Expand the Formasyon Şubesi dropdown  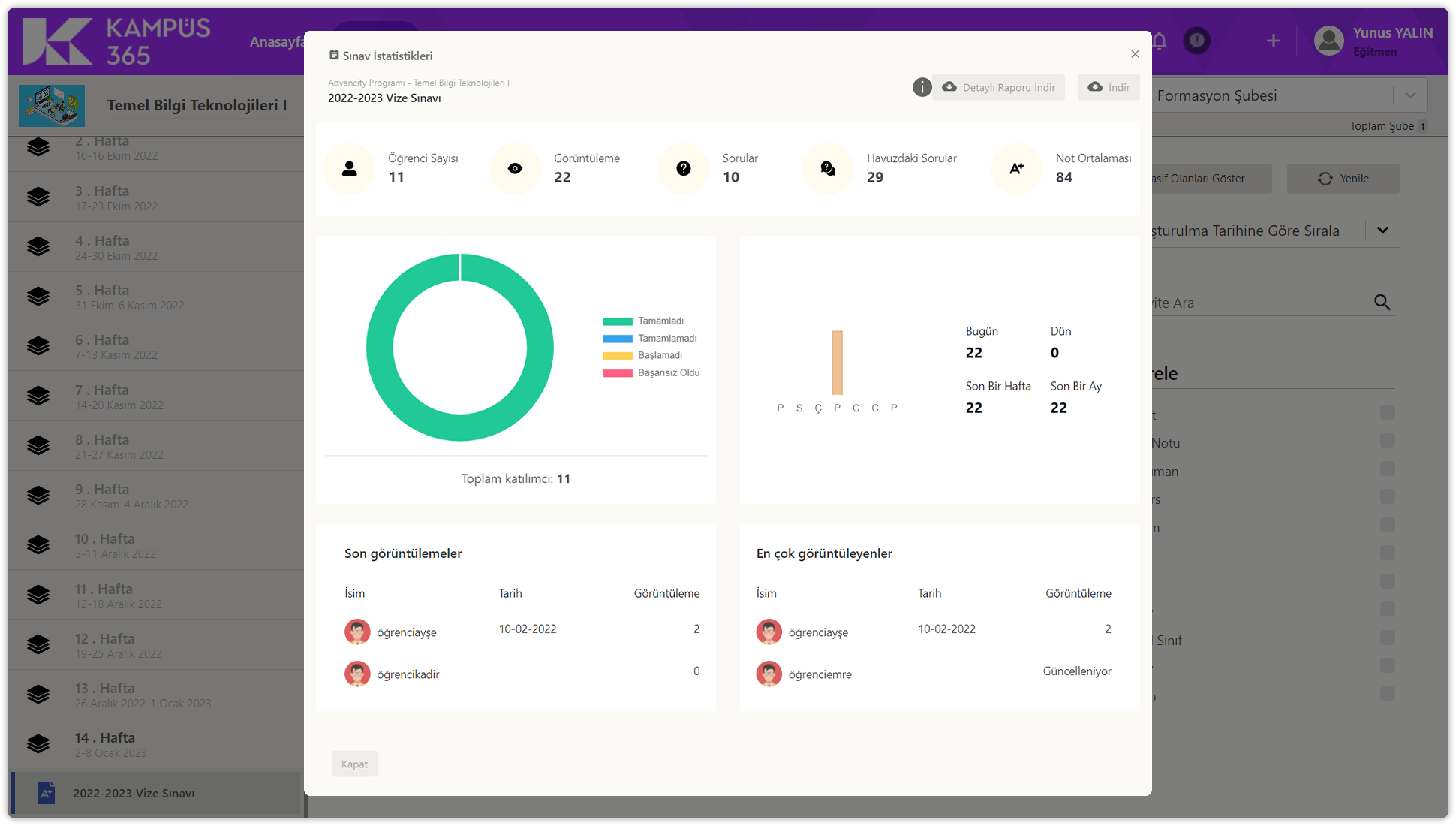click(1409, 95)
